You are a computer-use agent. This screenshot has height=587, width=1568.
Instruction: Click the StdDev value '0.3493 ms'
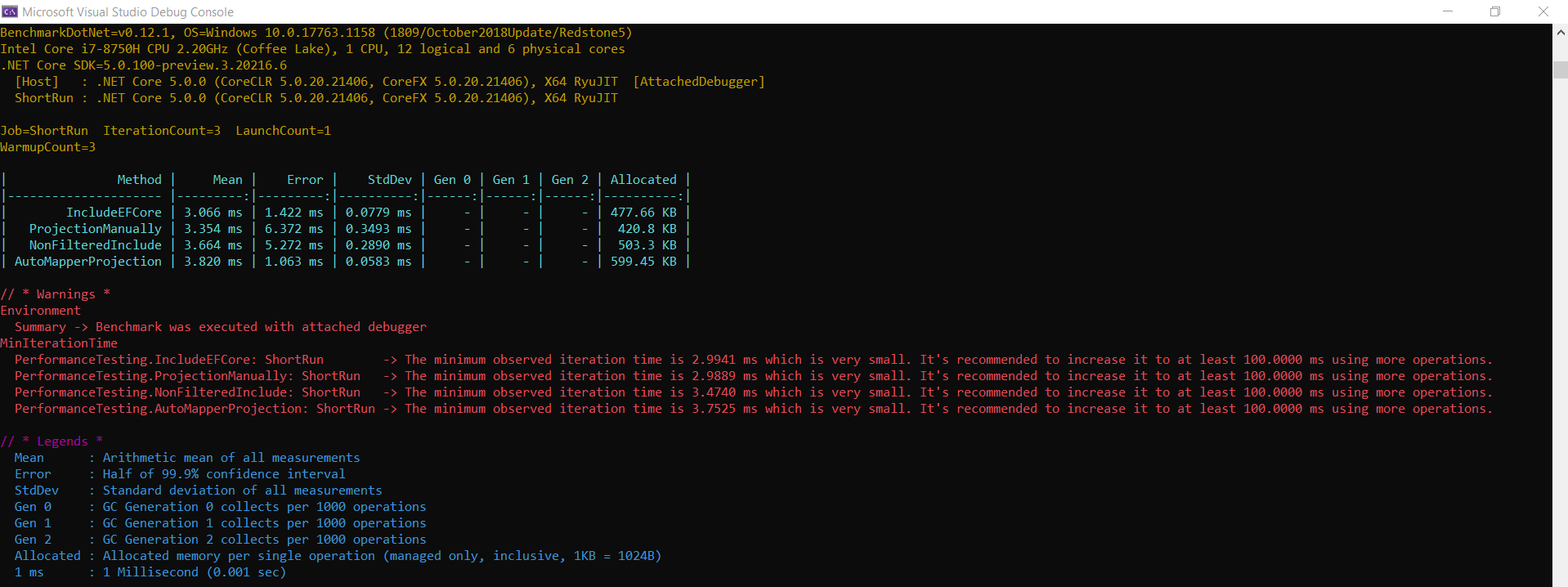pyautogui.click(x=379, y=229)
